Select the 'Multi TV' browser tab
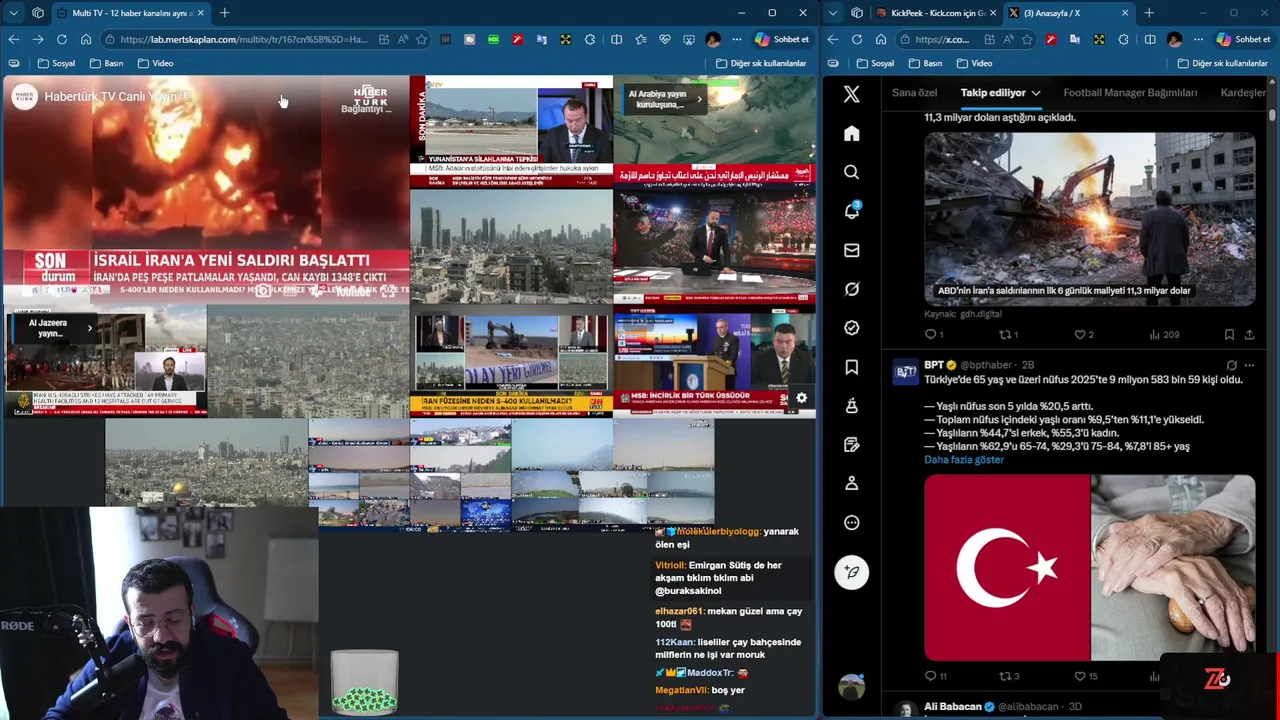Image resolution: width=1280 pixels, height=720 pixels. (130, 13)
